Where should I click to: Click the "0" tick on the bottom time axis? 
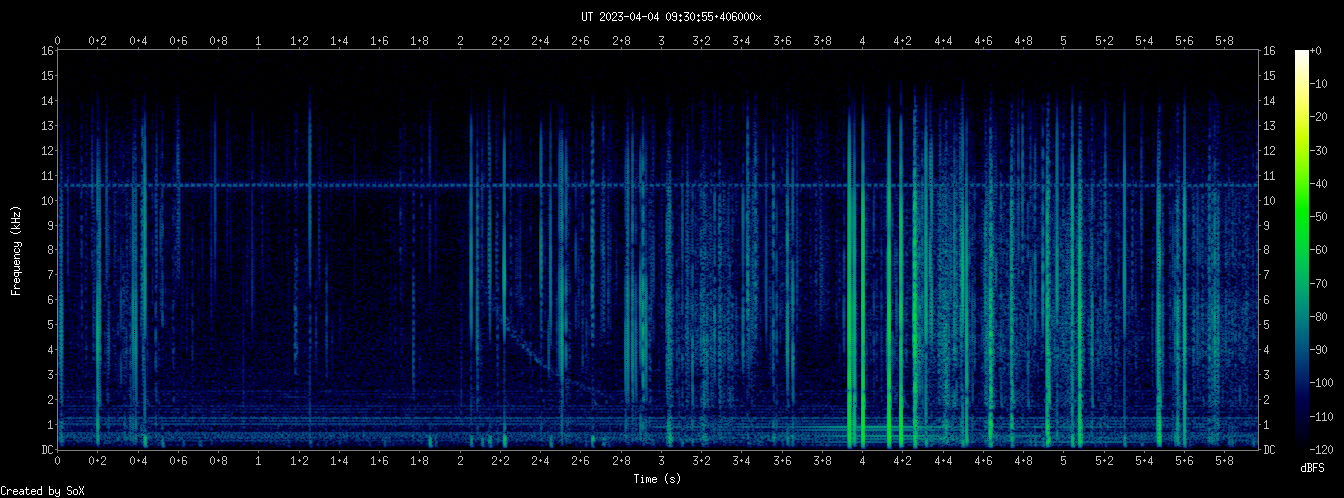(x=58, y=462)
